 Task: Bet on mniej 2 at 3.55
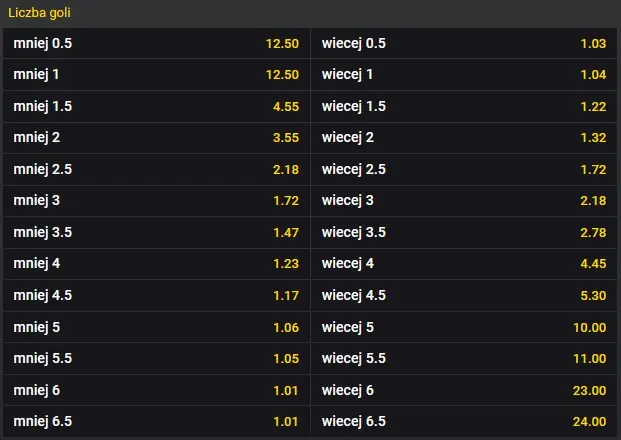pos(156,139)
